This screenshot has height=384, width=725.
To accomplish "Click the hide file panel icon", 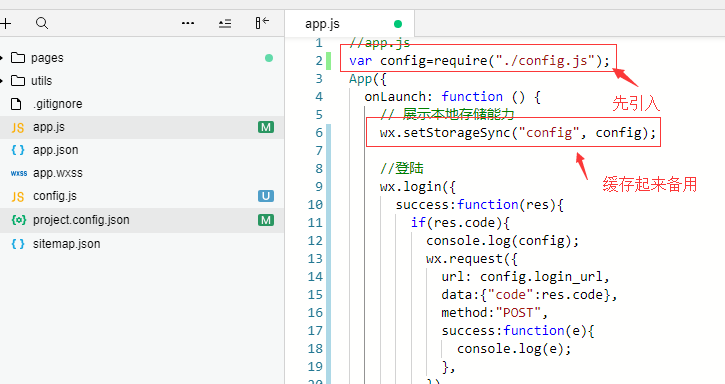I will click(x=262, y=23).
